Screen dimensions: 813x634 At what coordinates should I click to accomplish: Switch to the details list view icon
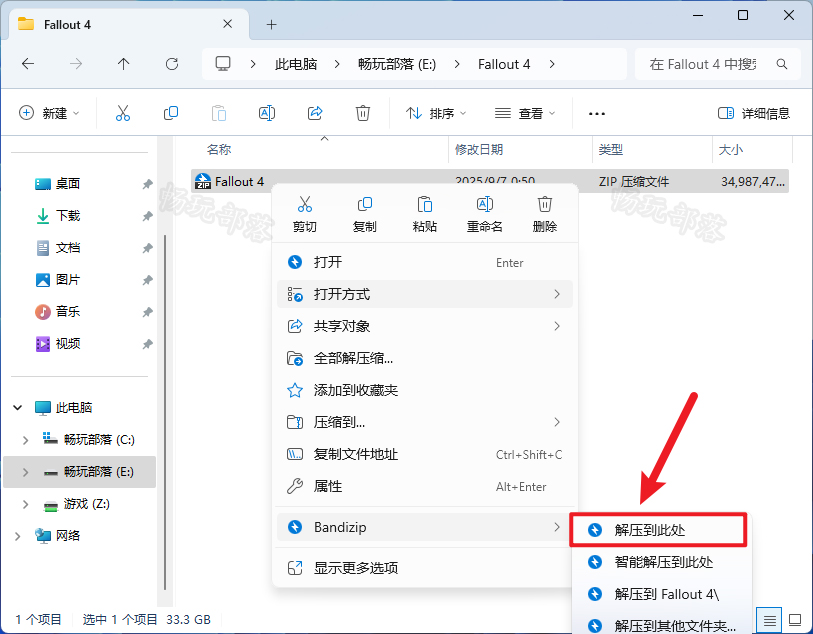769,619
